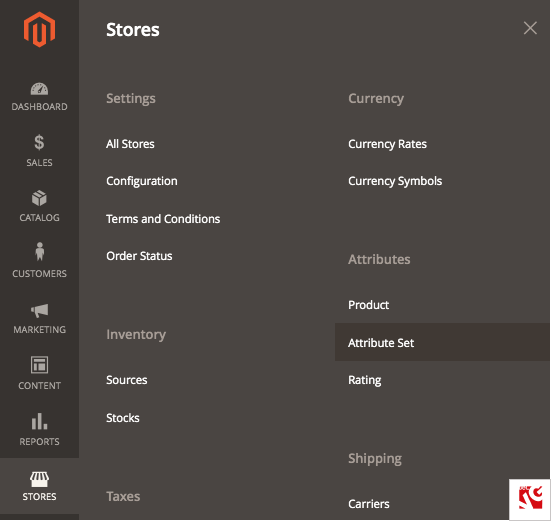Select Attribute Set menu entry

[442, 342]
